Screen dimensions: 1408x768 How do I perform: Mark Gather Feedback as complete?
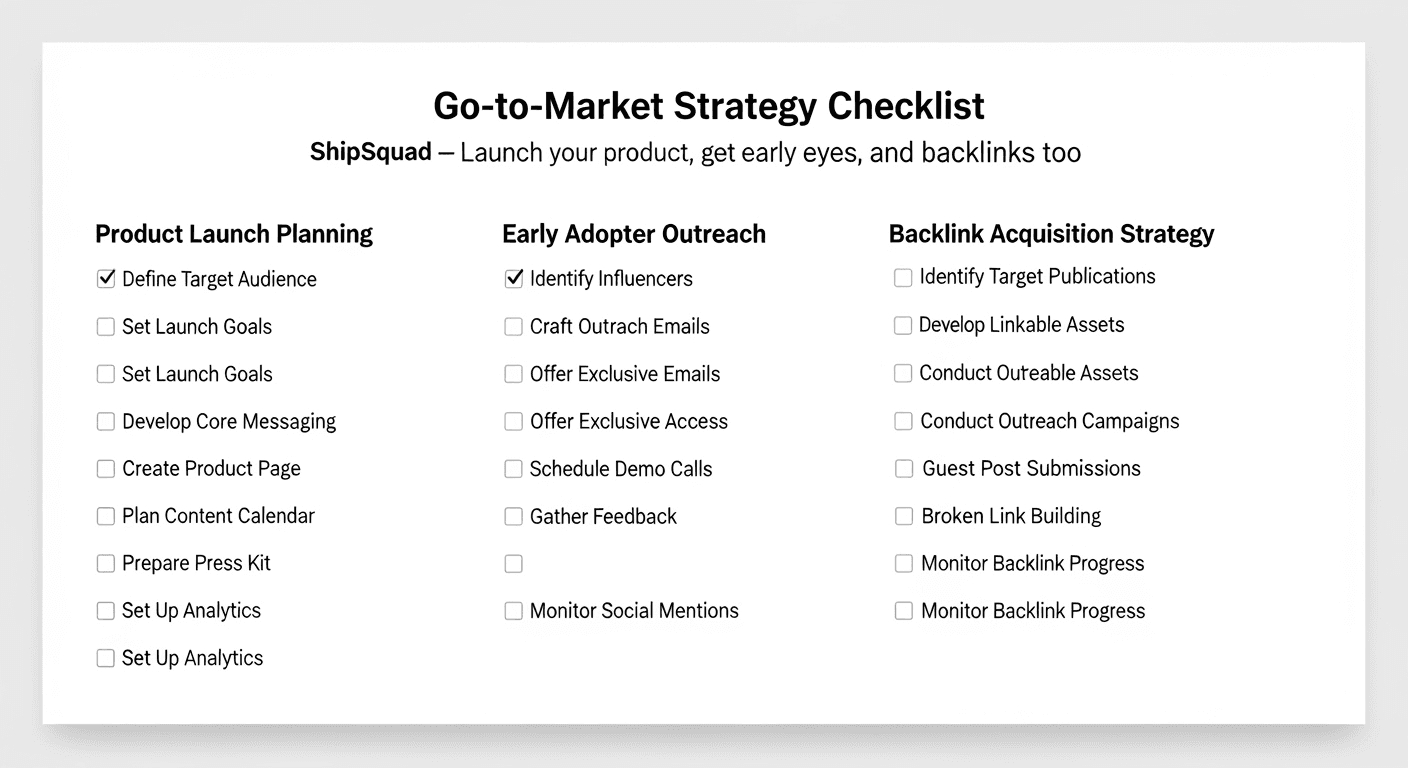513,517
